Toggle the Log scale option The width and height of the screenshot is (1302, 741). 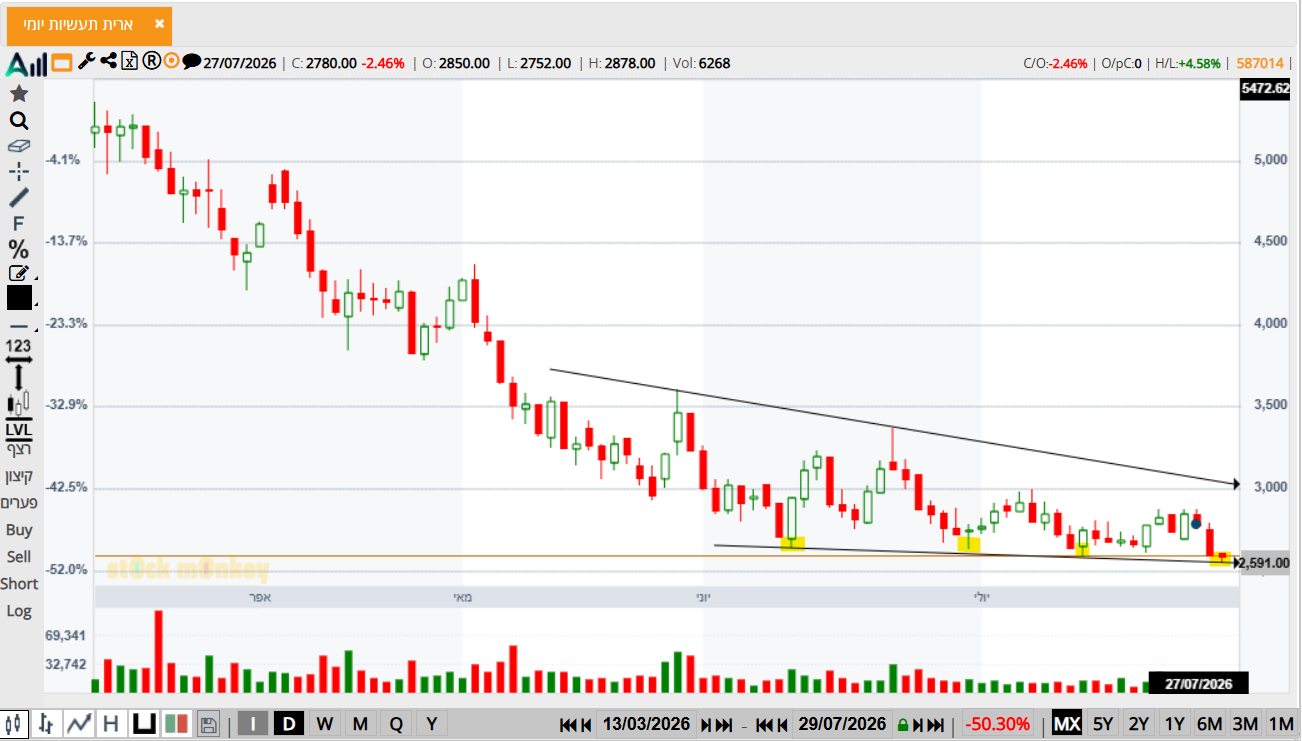pos(19,611)
